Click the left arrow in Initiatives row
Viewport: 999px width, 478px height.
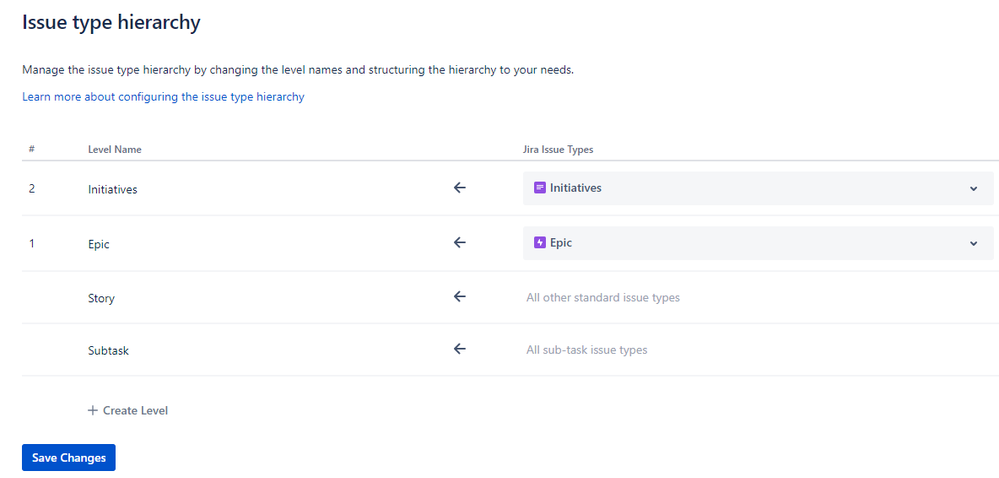(460, 188)
